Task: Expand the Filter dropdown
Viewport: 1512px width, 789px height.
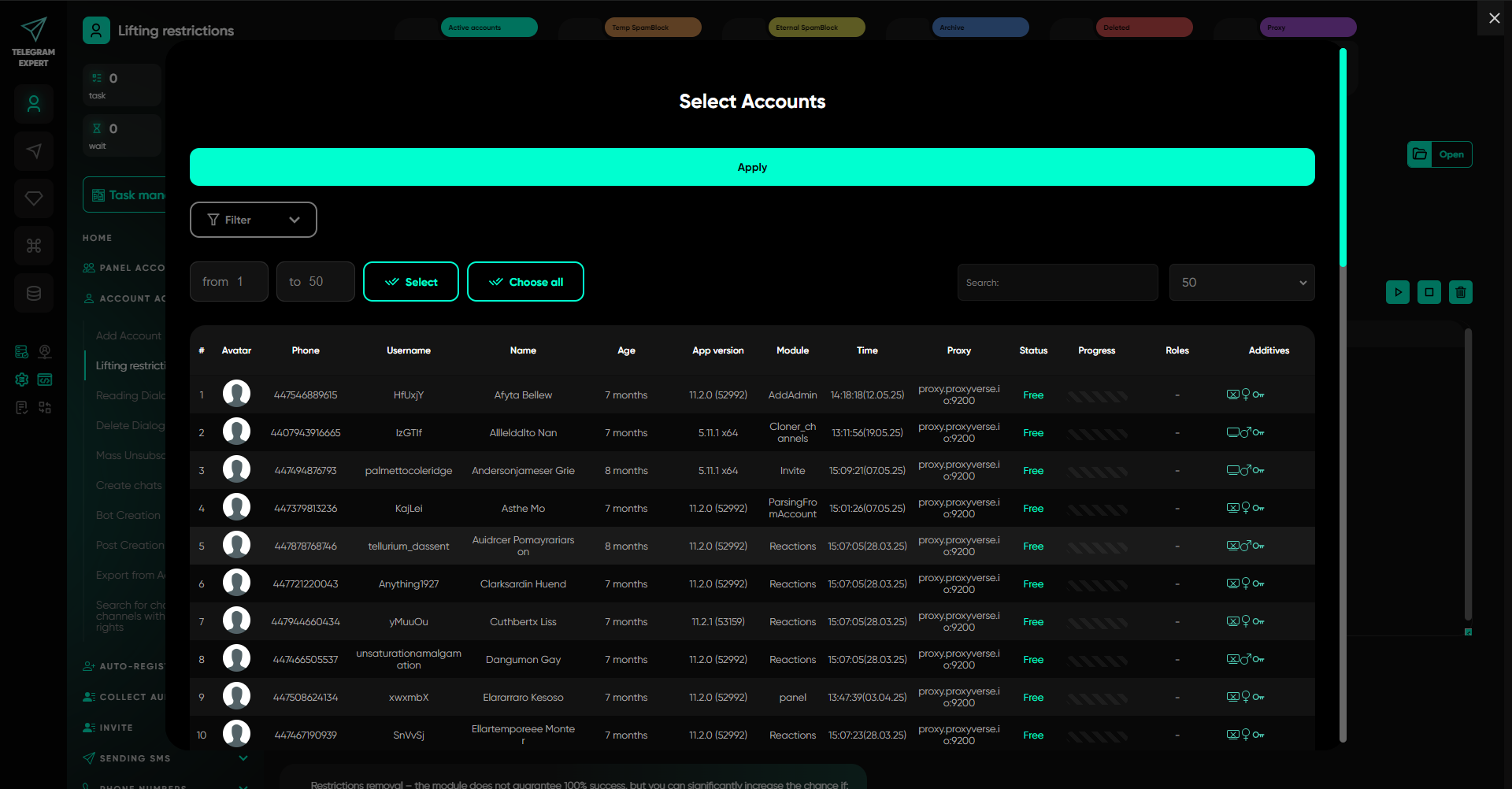Action: click(x=254, y=220)
